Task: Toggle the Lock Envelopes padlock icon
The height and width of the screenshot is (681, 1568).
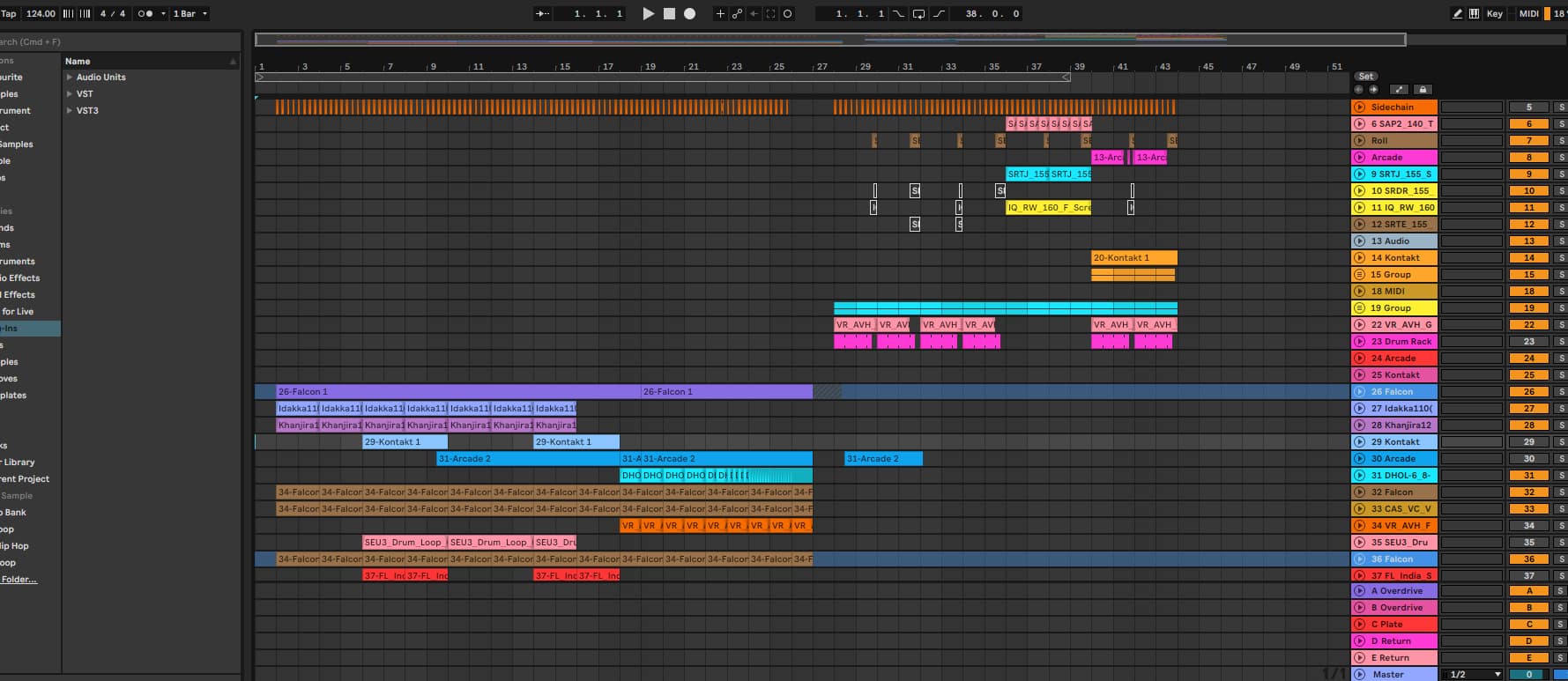Action: pos(1423,89)
